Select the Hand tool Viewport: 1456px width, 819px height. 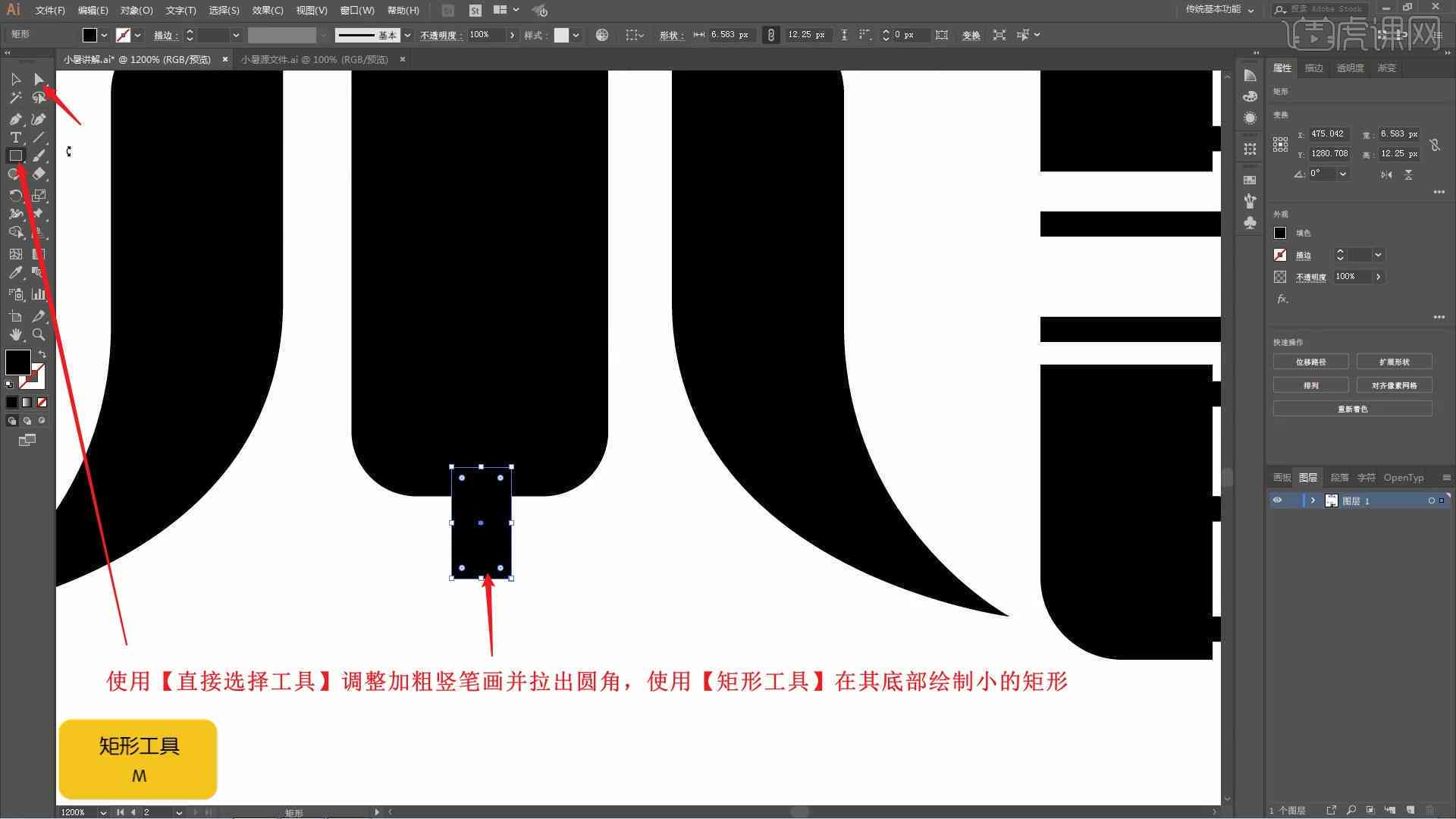coord(15,333)
